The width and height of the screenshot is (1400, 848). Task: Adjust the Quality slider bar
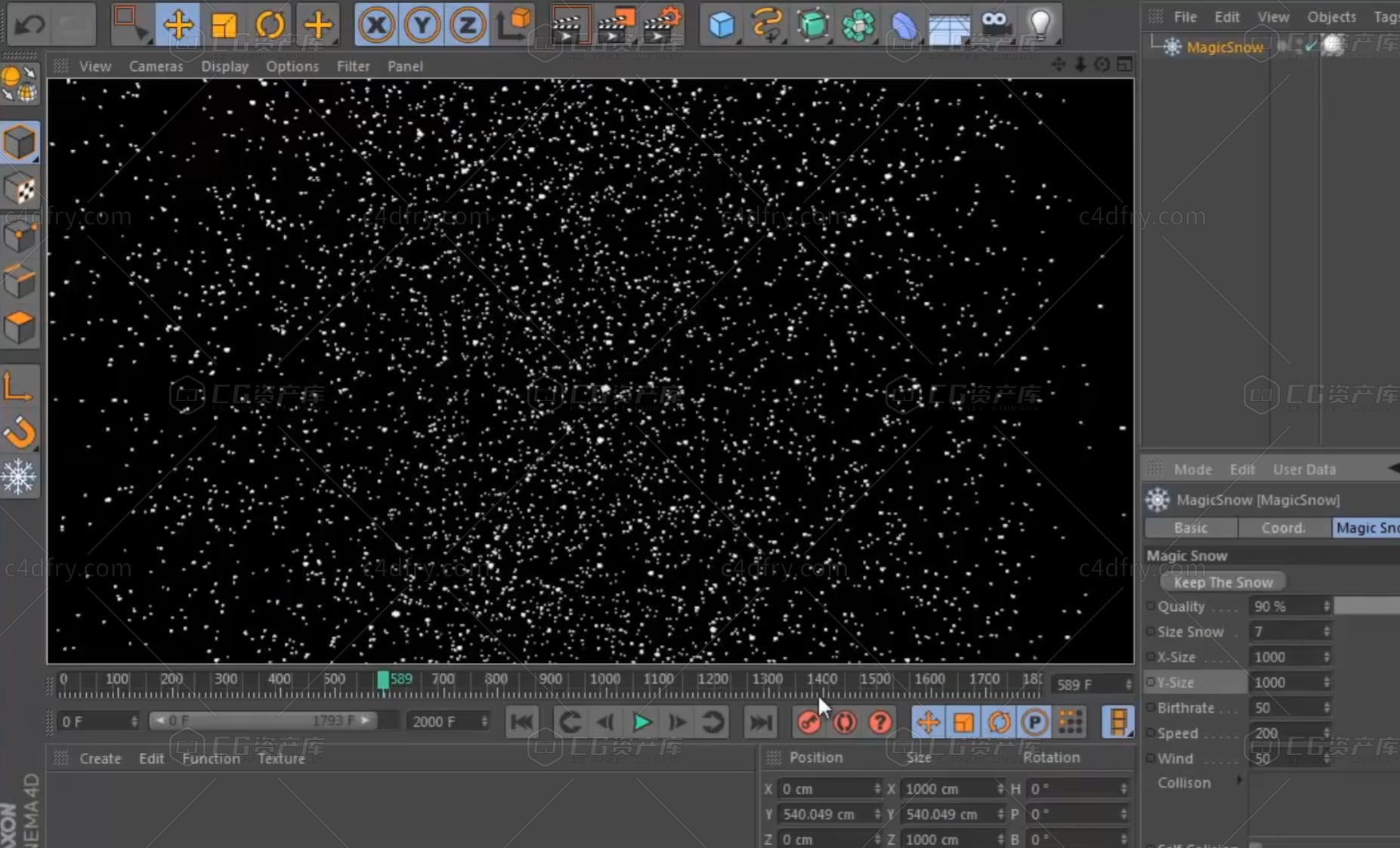click(x=1366, y=606)
